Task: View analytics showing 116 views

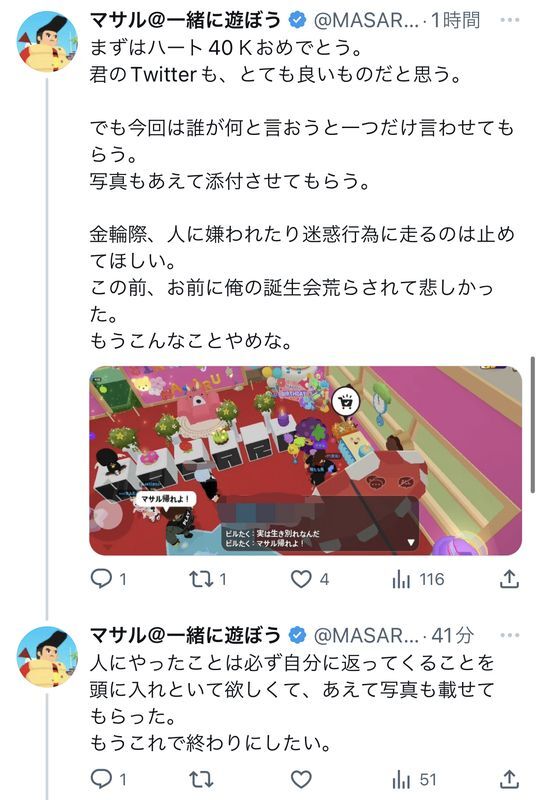Action: coord(418,579)
